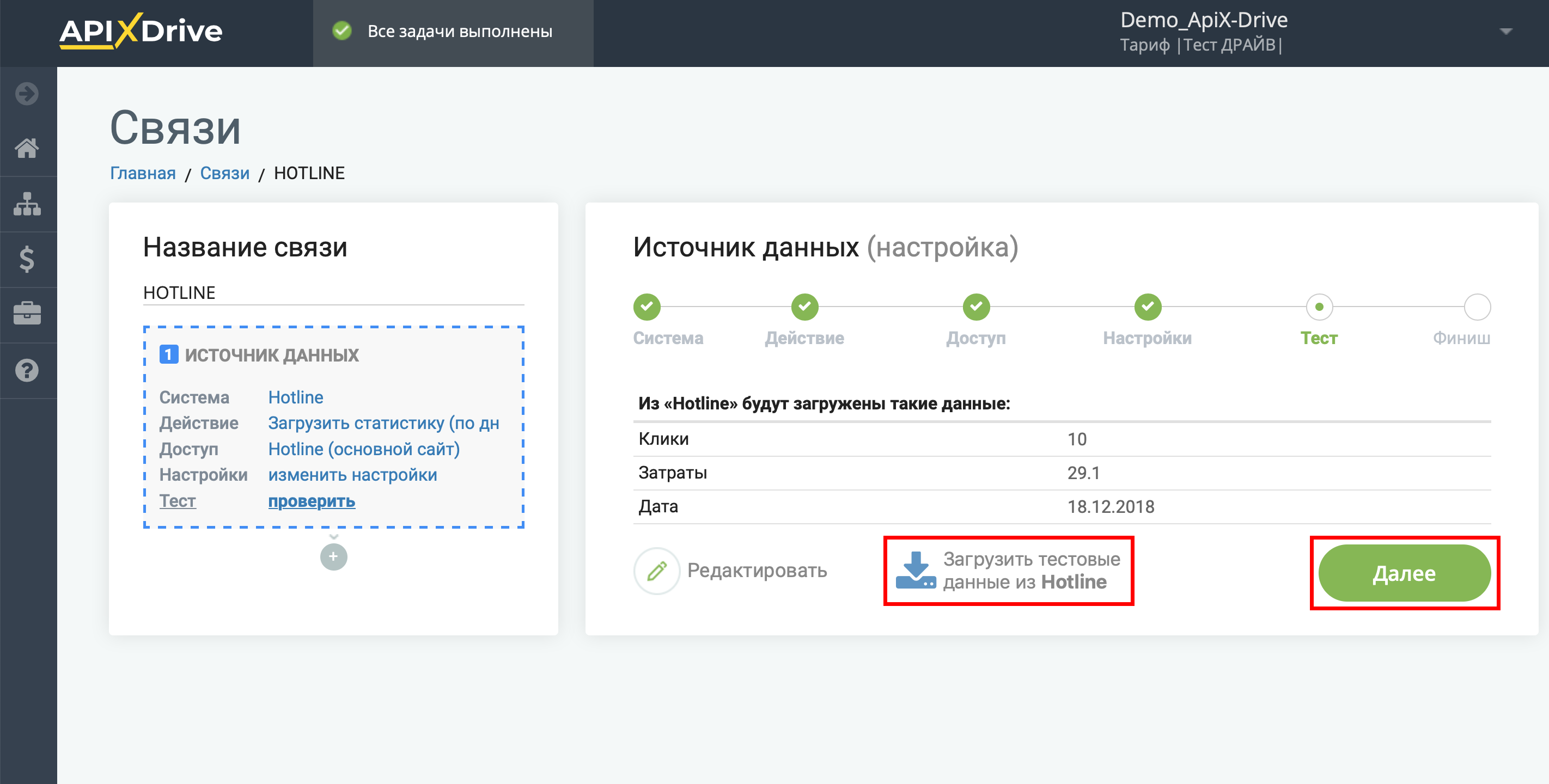This screenshot has height=784, width=1549.
Task: Go to Главная breadcrumb link
Action: coord(143,173)
